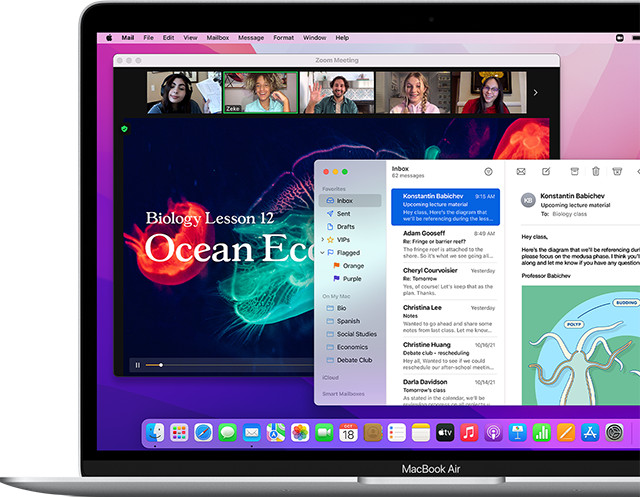Pause the Zoom shared video

click(x=138, y=365)
